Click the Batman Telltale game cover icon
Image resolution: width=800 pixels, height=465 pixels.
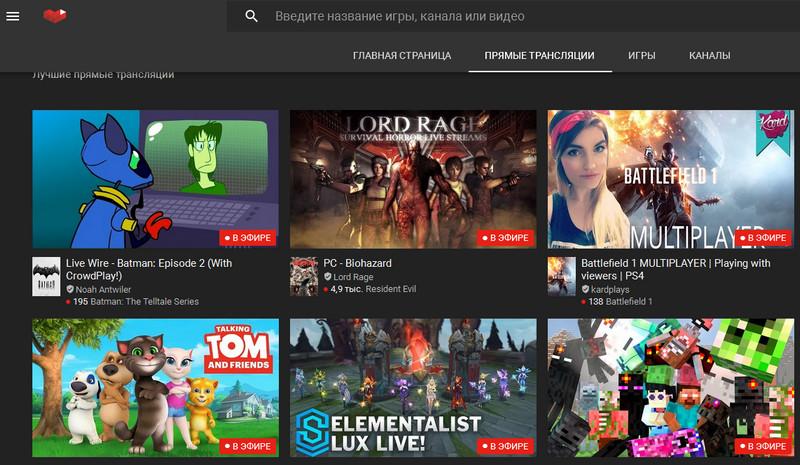pyautogui.click(x=46, y=277)
